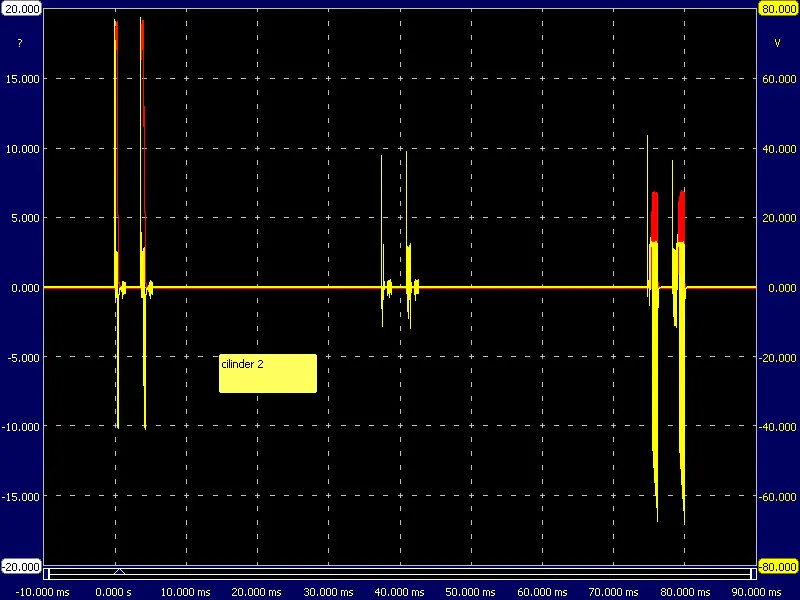Grab the left end handle of the horizontal scrollbar

click(46, 574)
